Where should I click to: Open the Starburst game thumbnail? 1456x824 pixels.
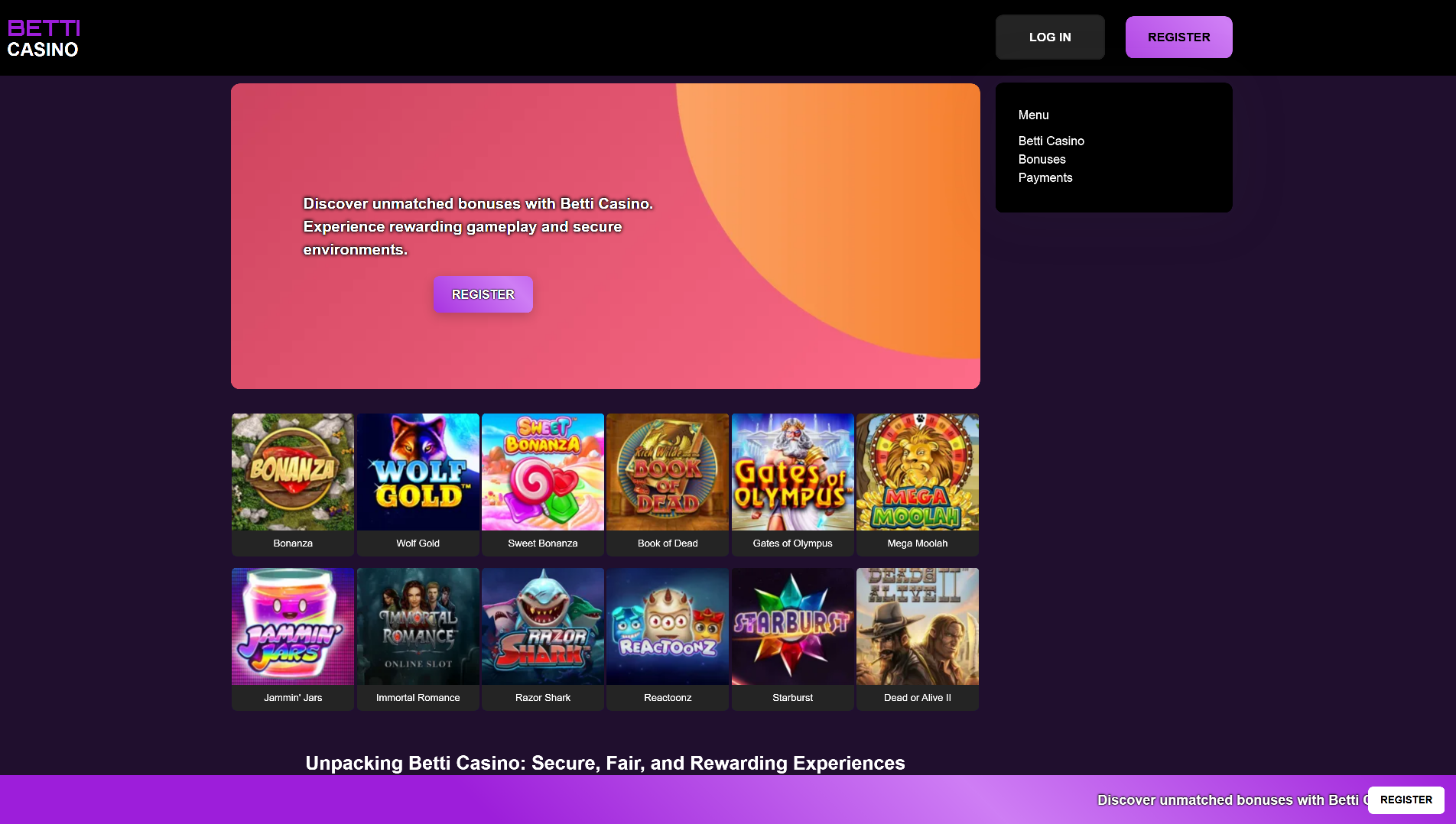click(793, 626)
